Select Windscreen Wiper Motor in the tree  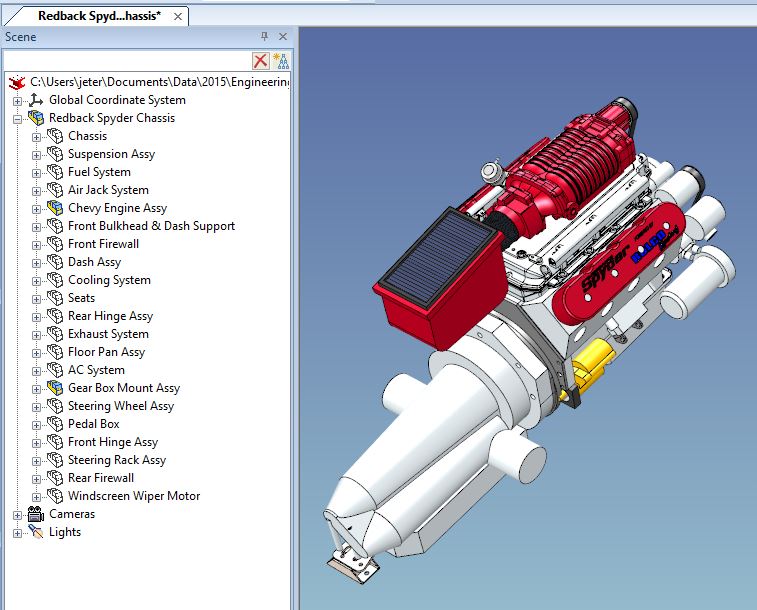(x=133, y=496)
